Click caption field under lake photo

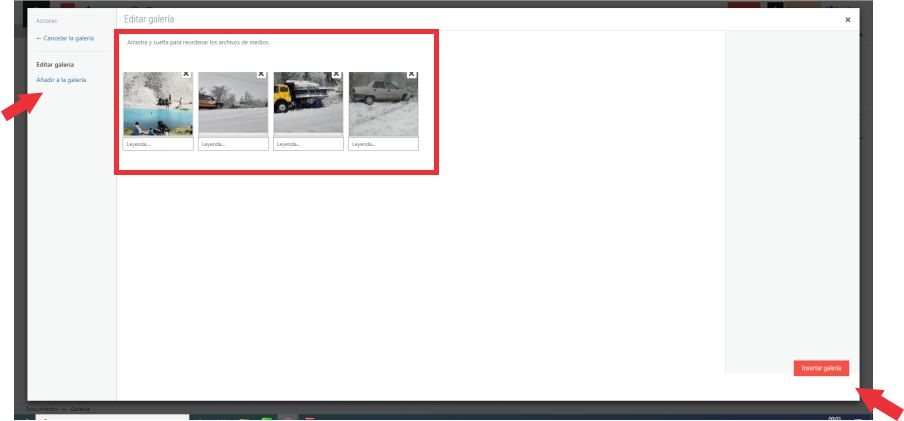coord(158,144)
